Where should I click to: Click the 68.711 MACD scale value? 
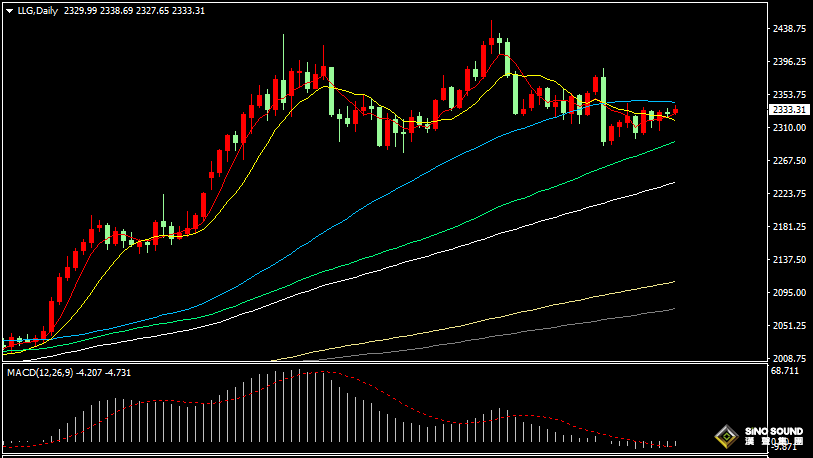[785, 371]
